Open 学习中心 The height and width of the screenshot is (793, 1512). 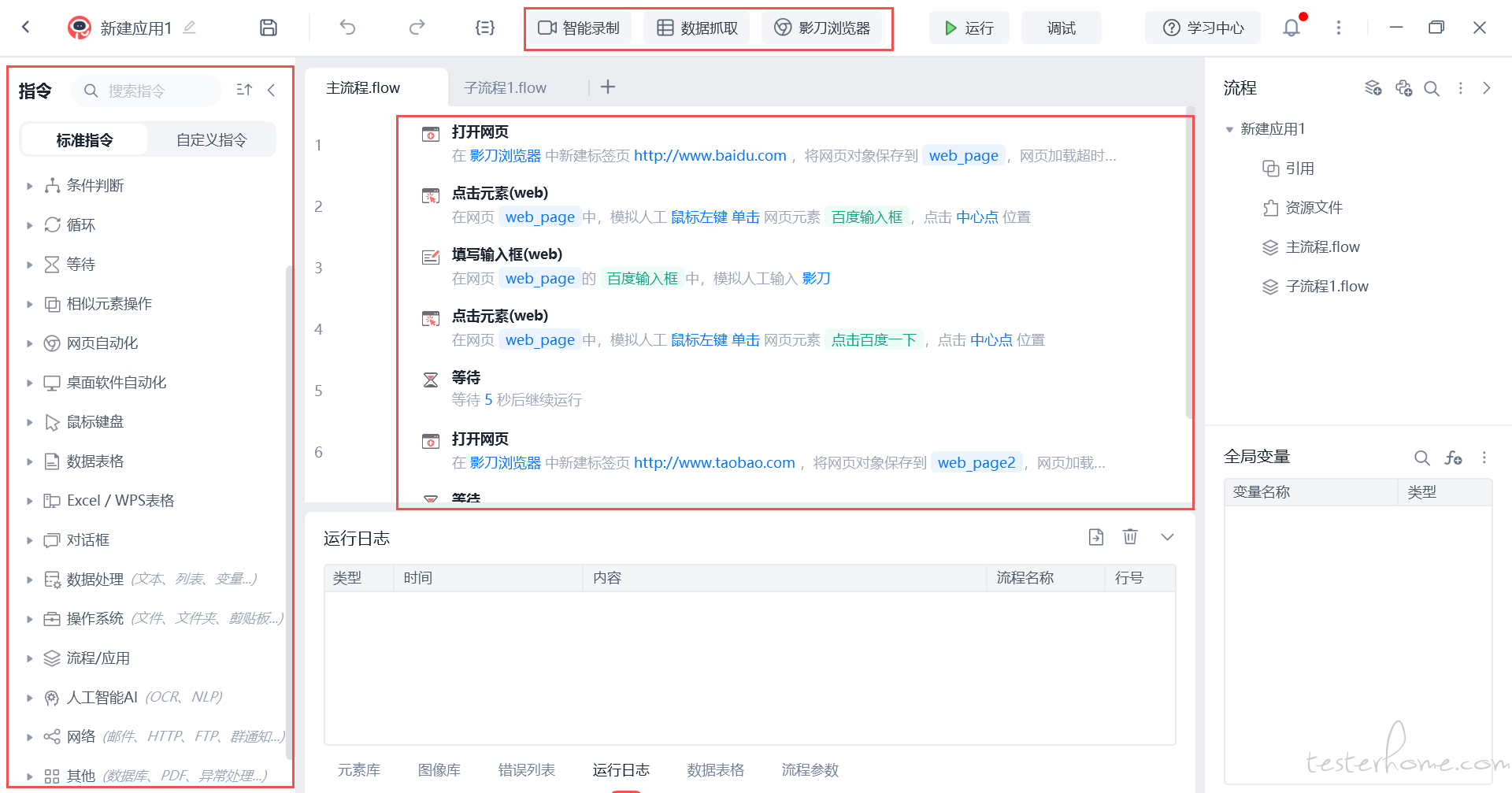point(1203,28)
